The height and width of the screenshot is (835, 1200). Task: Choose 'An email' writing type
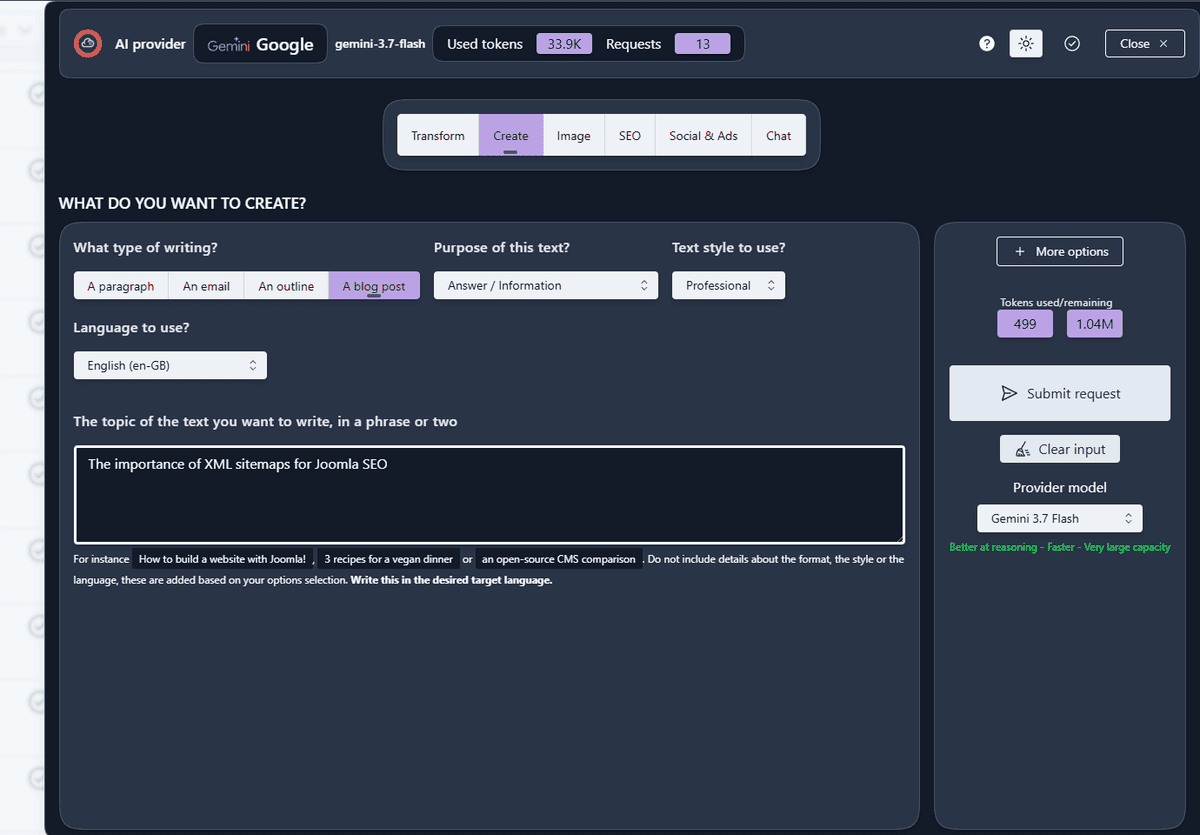click(206, 286)
